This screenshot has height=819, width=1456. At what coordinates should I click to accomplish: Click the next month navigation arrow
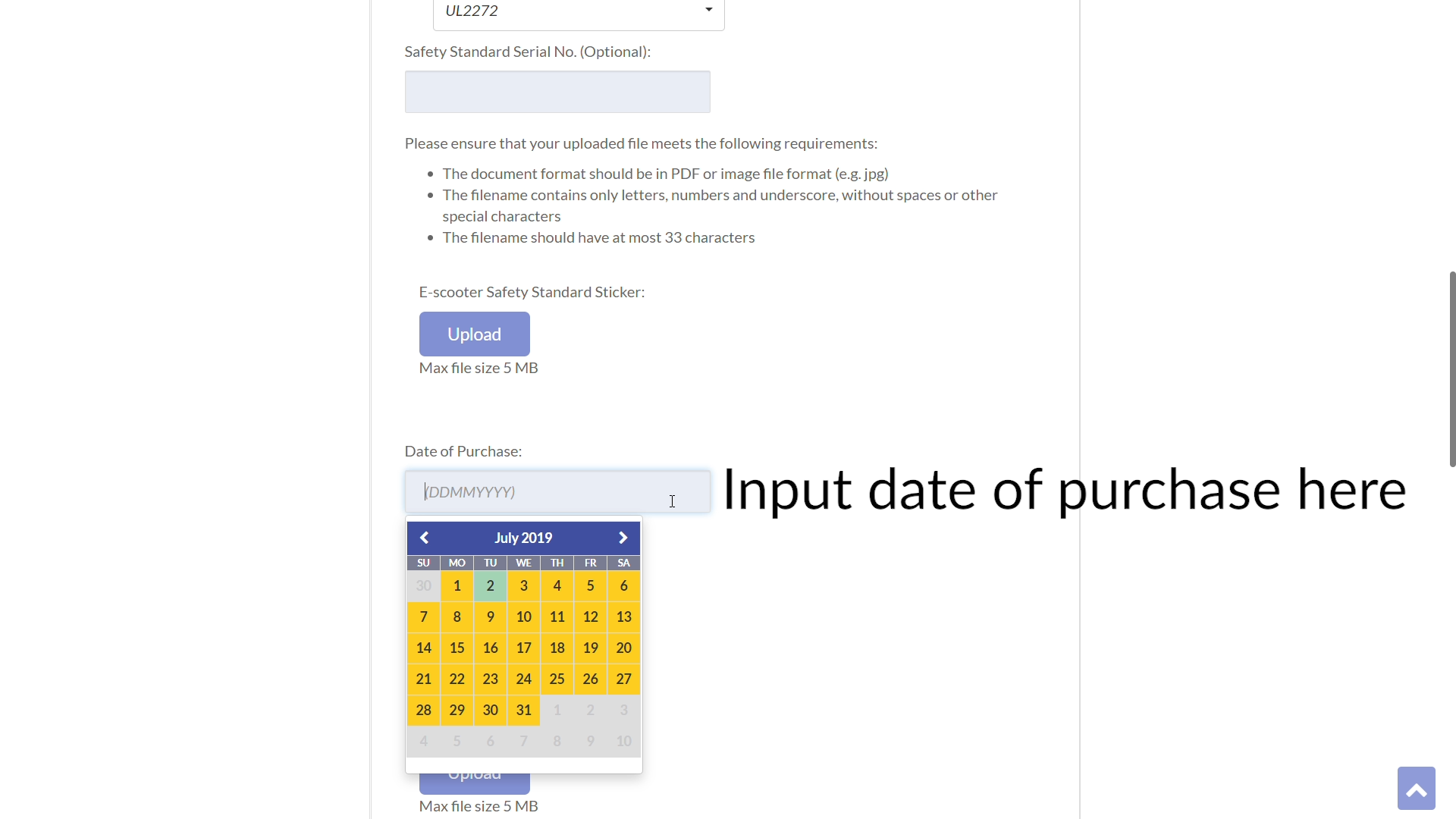tap(622, 537)
